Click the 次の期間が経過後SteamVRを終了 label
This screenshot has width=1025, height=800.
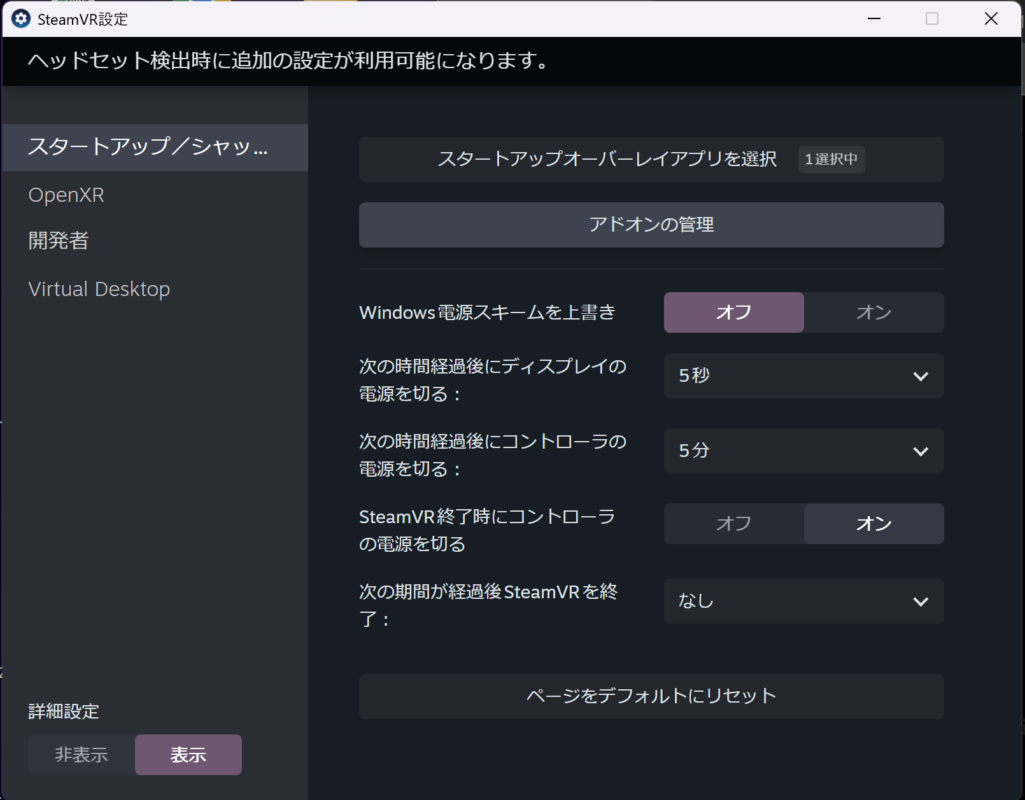coord(488,605)
